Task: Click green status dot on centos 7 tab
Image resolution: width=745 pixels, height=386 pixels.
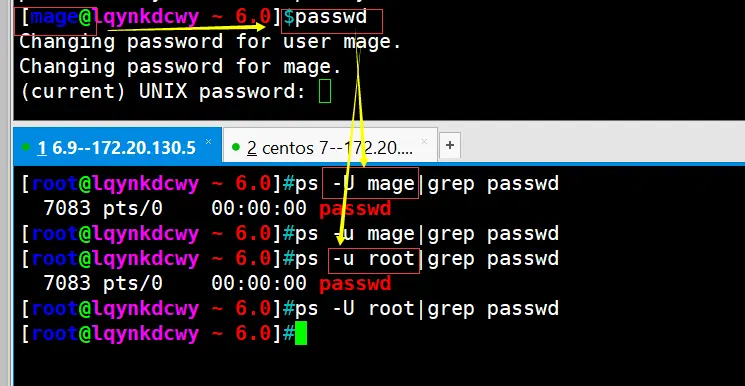Action: [236, 147]
